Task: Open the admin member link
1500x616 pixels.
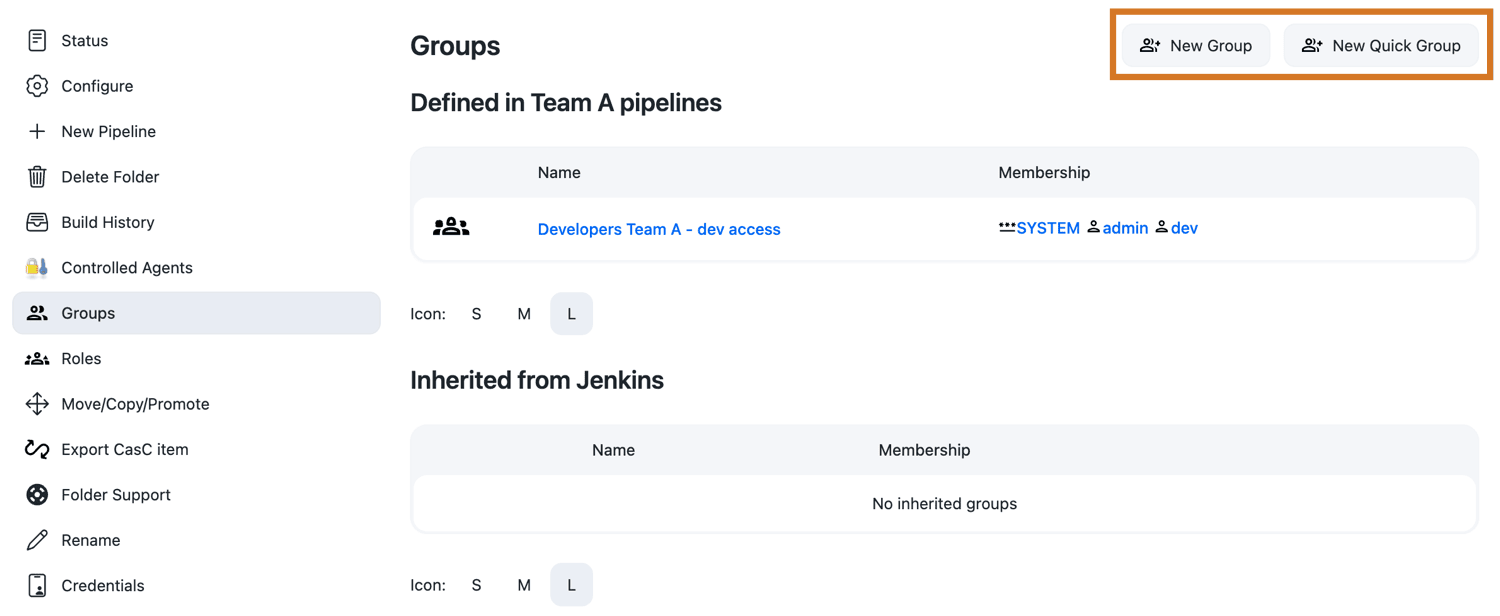Action: point(1125,228)
